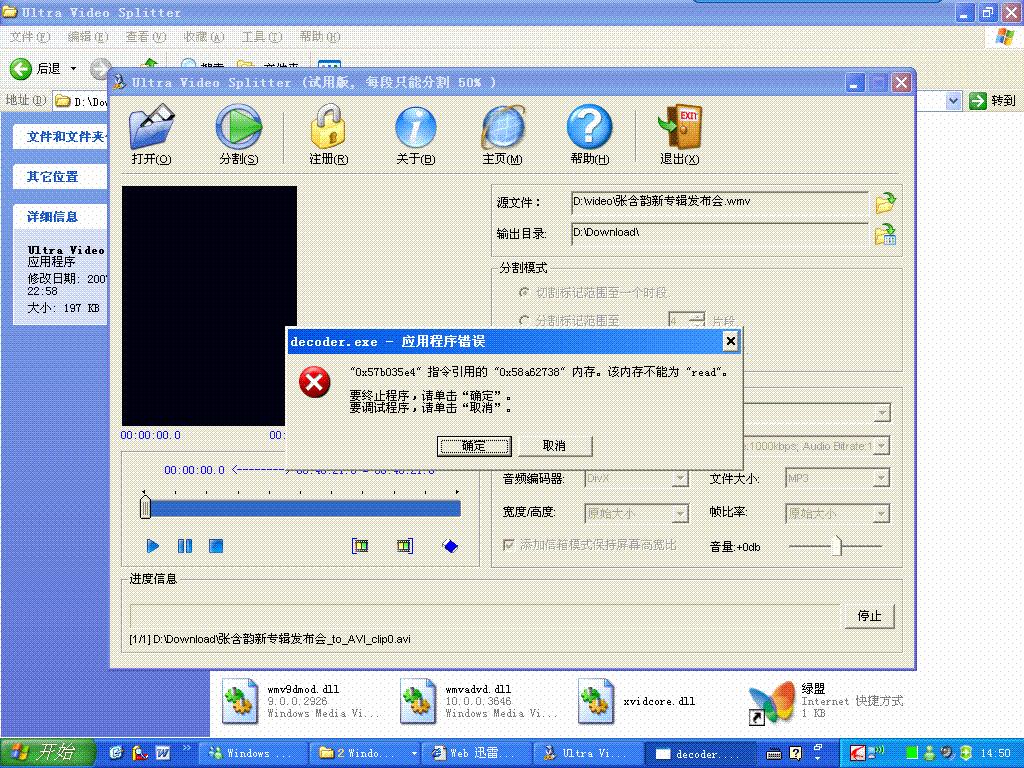Click the red error icon in dialog
Viewport: 1024px width, 768px height.
315,382
